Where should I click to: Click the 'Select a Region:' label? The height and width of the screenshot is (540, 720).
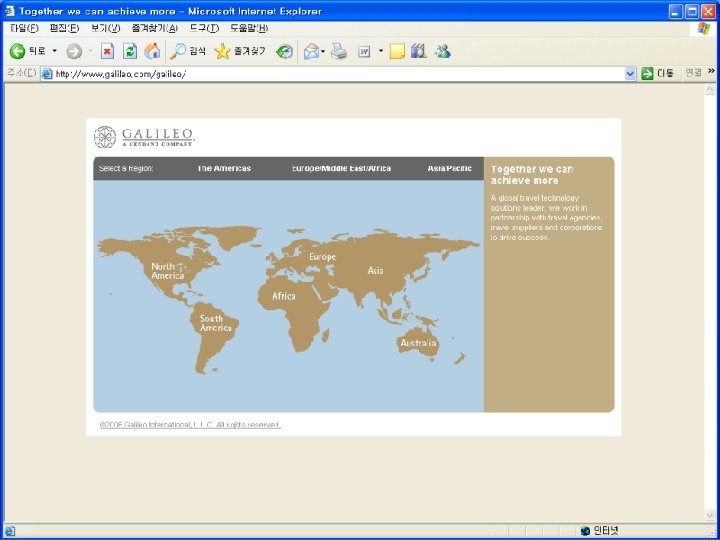pyautogui.click(x=126, y=169)
